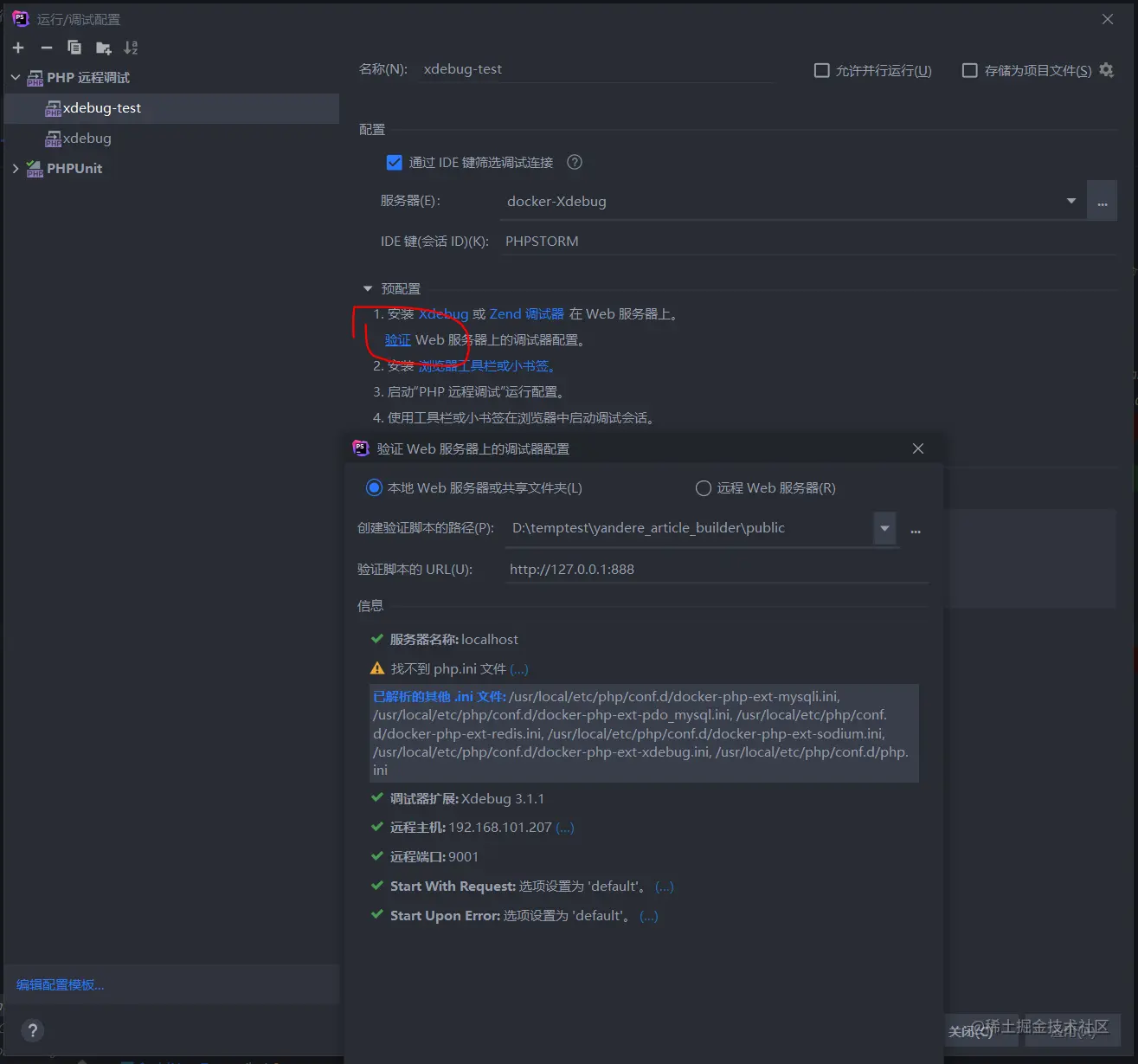Click the 验证 link for debugger configuration
This screenshot has width=1138, height=1064.
[x=398, y=340]
